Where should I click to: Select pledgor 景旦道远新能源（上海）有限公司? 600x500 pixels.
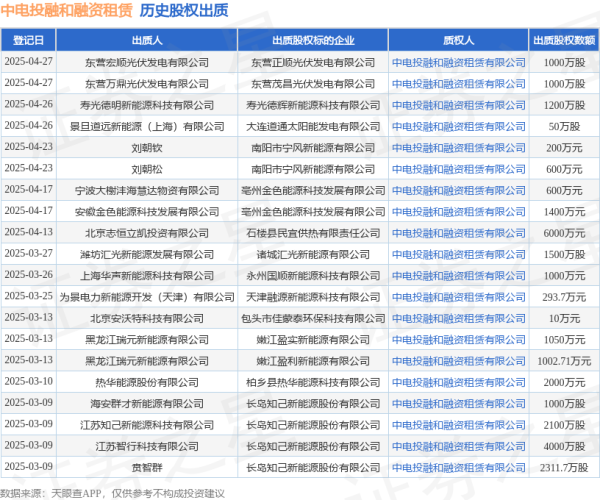[x=149, y=125]
